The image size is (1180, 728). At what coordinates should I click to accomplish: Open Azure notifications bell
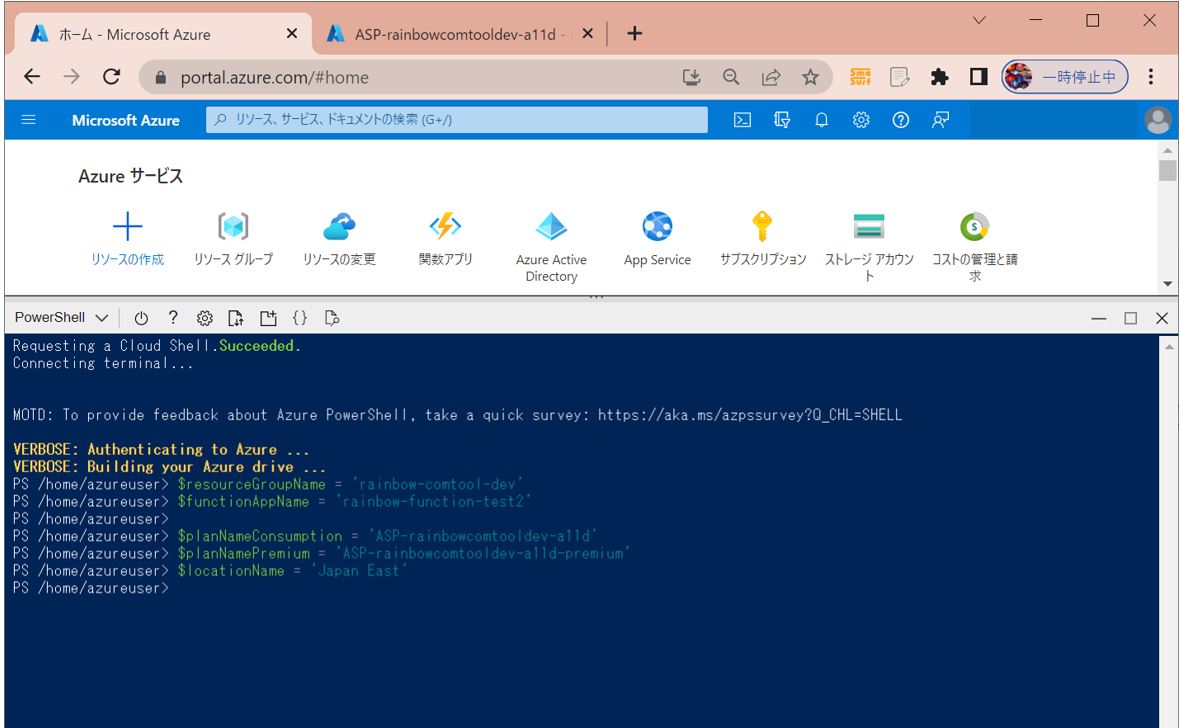click(x=821, y=120)
